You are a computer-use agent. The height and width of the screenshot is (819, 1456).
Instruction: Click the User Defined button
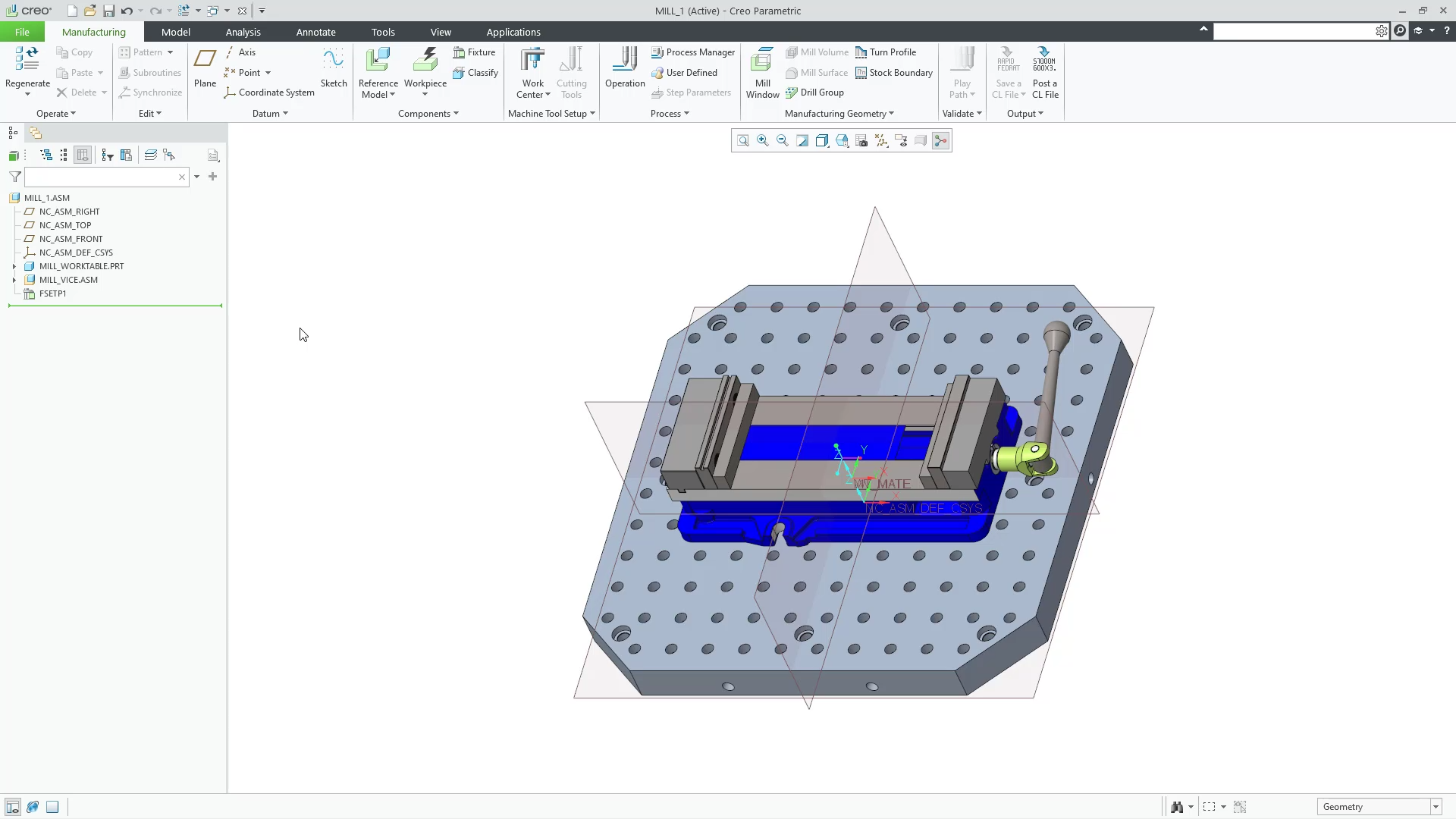point(684,73)
